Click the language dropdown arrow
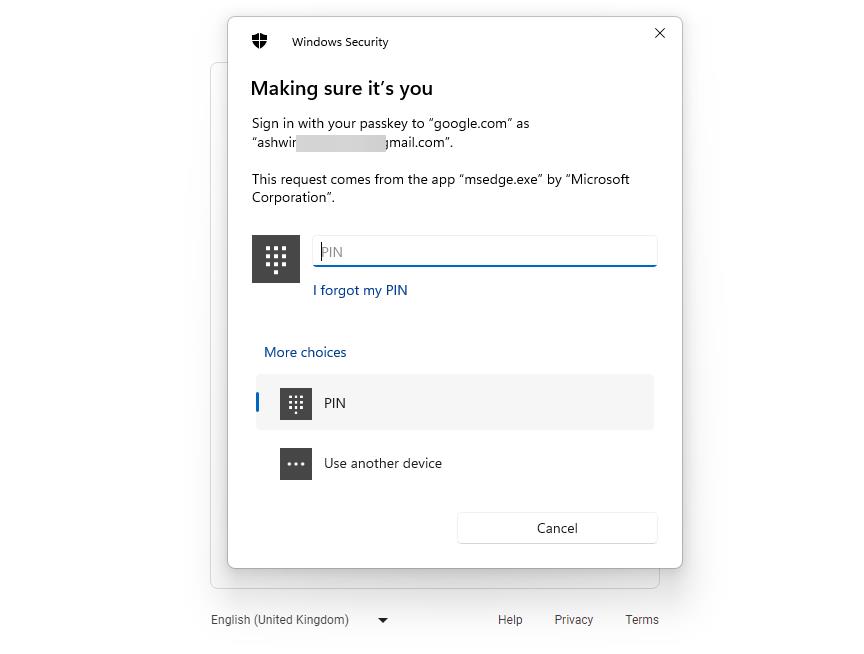Screen dimensions: 864x654 point(383,620)
